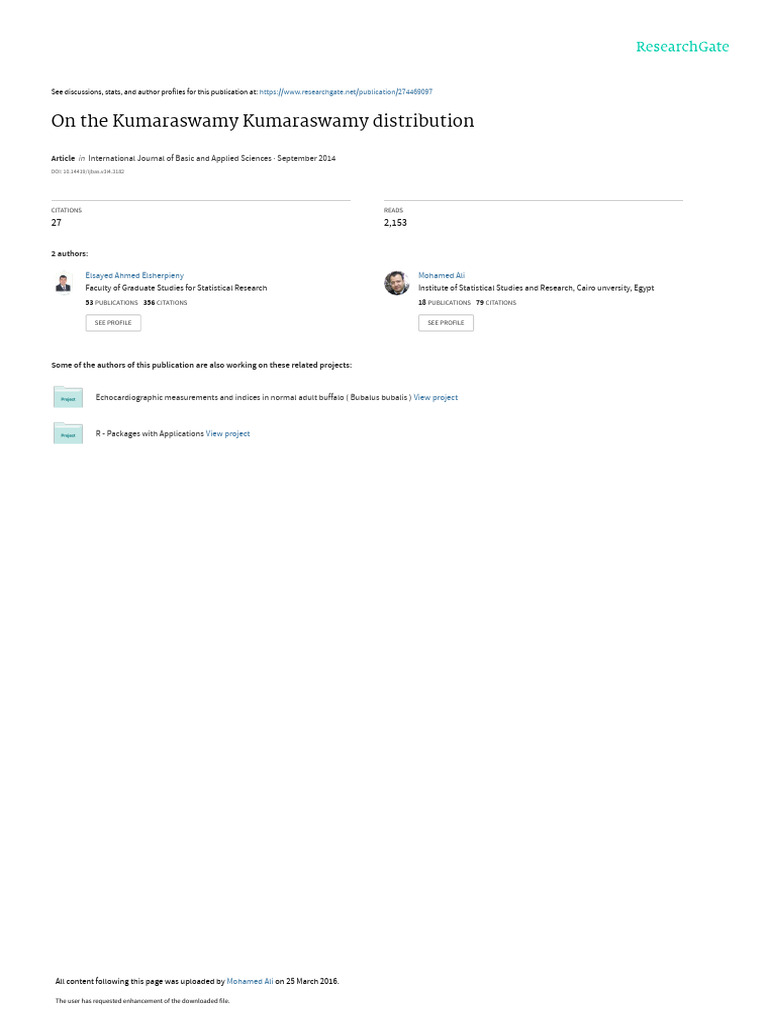The height and width of the screenshot is (1024, 768).
Task: Click Mohamed Ali's profile photo
Action: tap(396, 283)
